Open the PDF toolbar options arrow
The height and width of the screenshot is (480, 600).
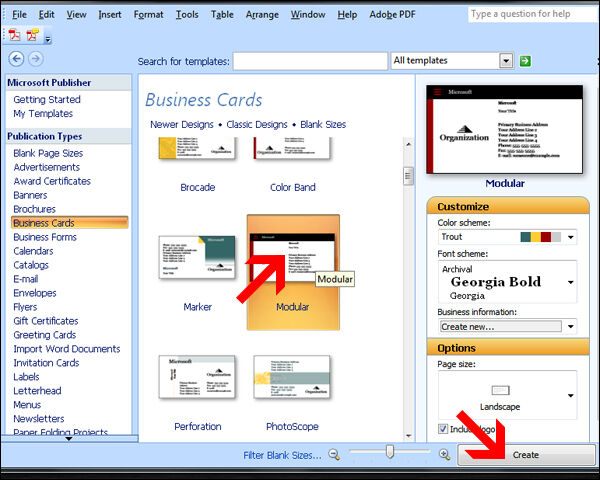pyautogui.click(x=48, y=39)
